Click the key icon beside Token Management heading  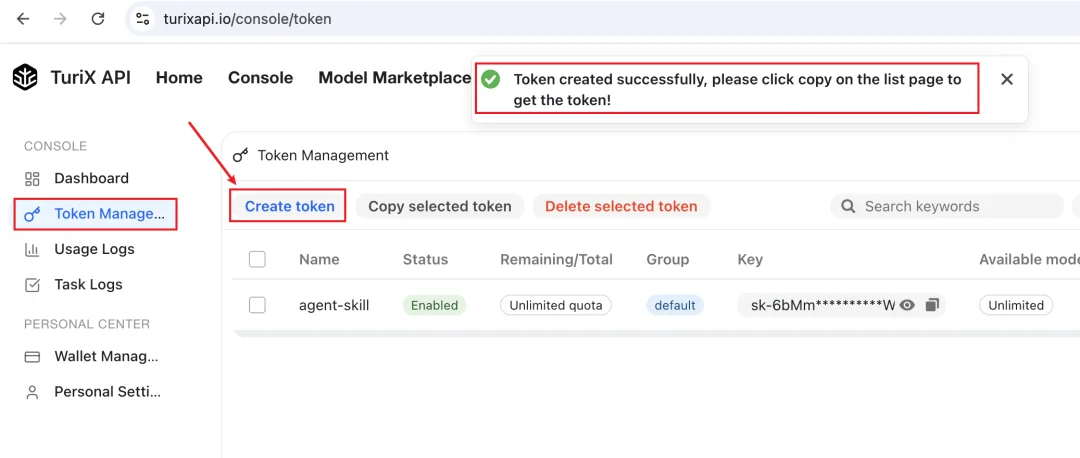(x=240, y=155)
